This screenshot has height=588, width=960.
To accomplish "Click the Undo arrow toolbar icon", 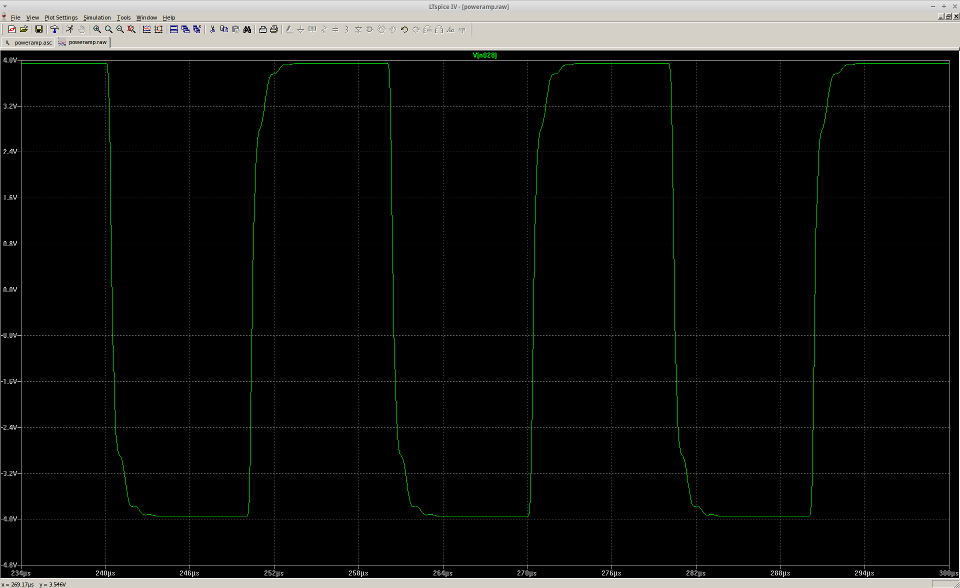I will (x=404, y=29).
